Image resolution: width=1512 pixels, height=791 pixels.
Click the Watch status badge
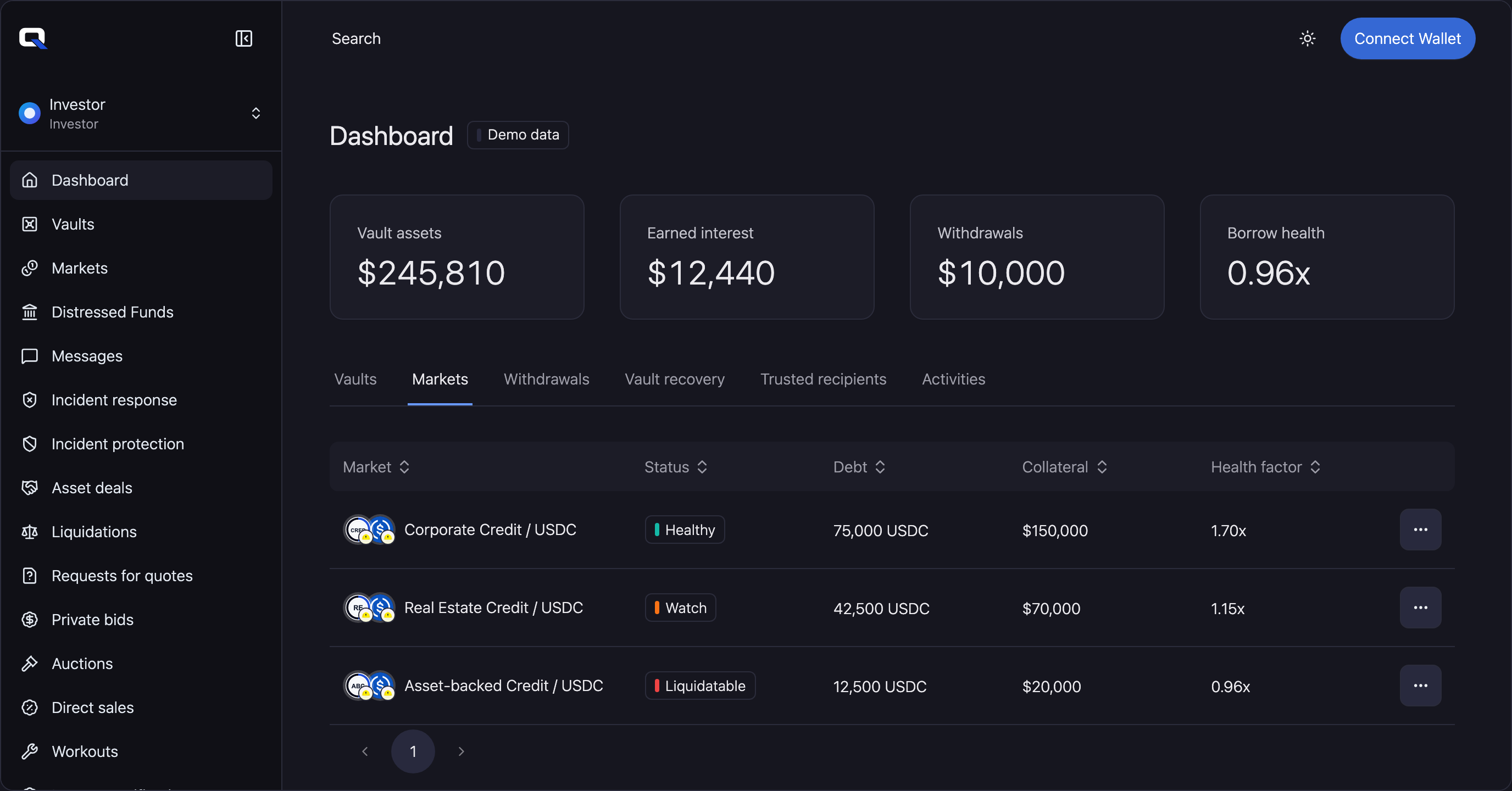pyautogui.click(x=680, y=608)
